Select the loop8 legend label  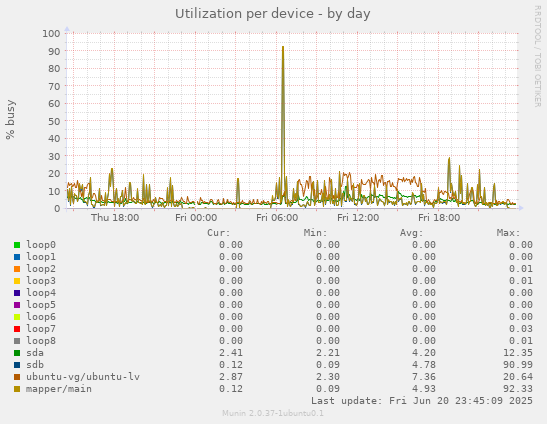pyautogui.click(x=41, y=341)
